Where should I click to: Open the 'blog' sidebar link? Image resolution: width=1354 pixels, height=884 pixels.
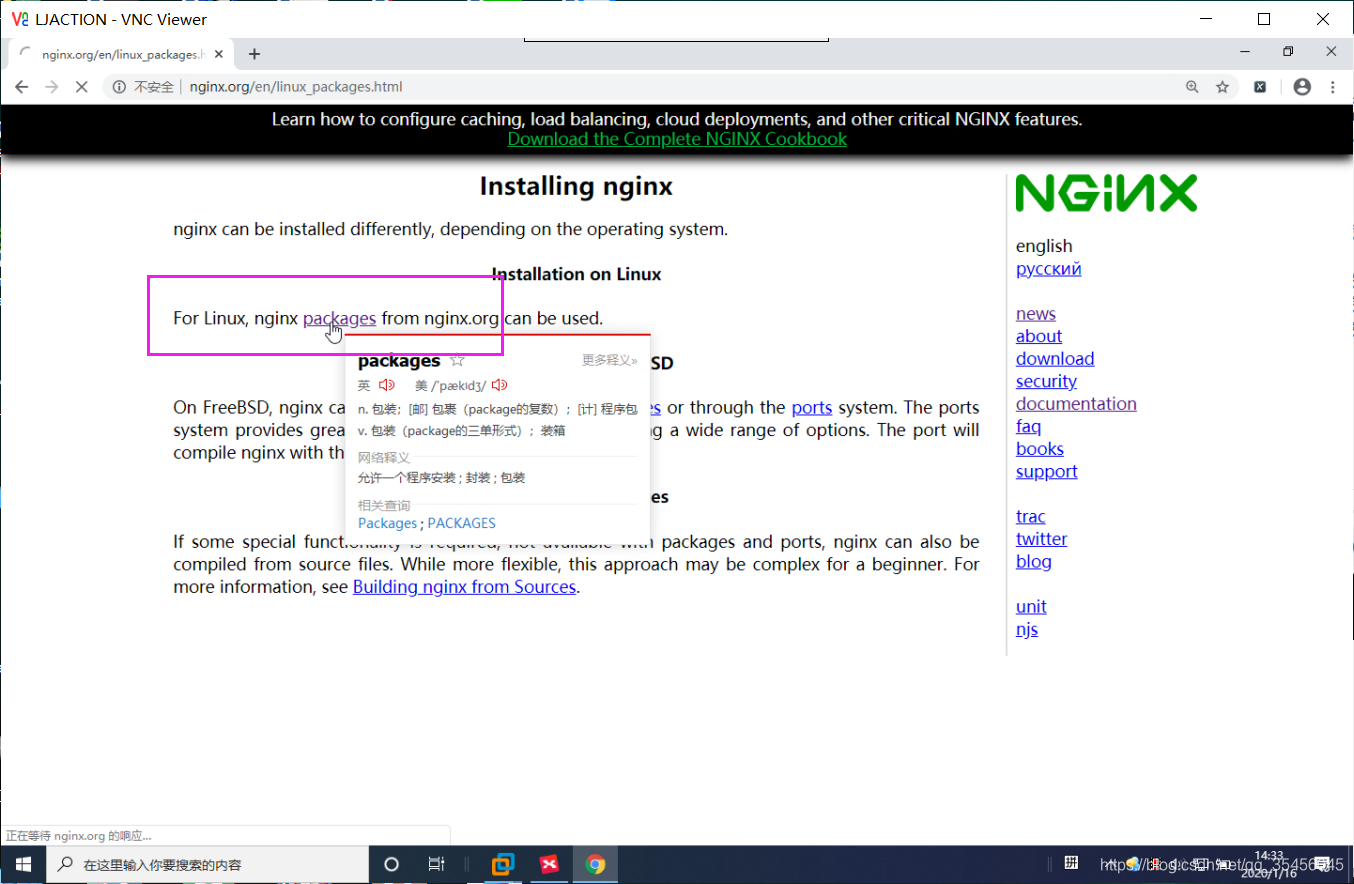click(1033, 561)
